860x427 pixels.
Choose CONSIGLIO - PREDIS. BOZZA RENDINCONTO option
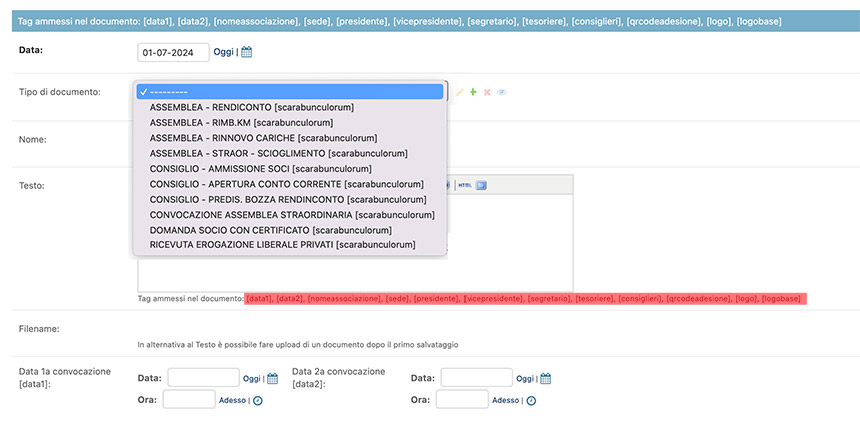click(288, 199)
